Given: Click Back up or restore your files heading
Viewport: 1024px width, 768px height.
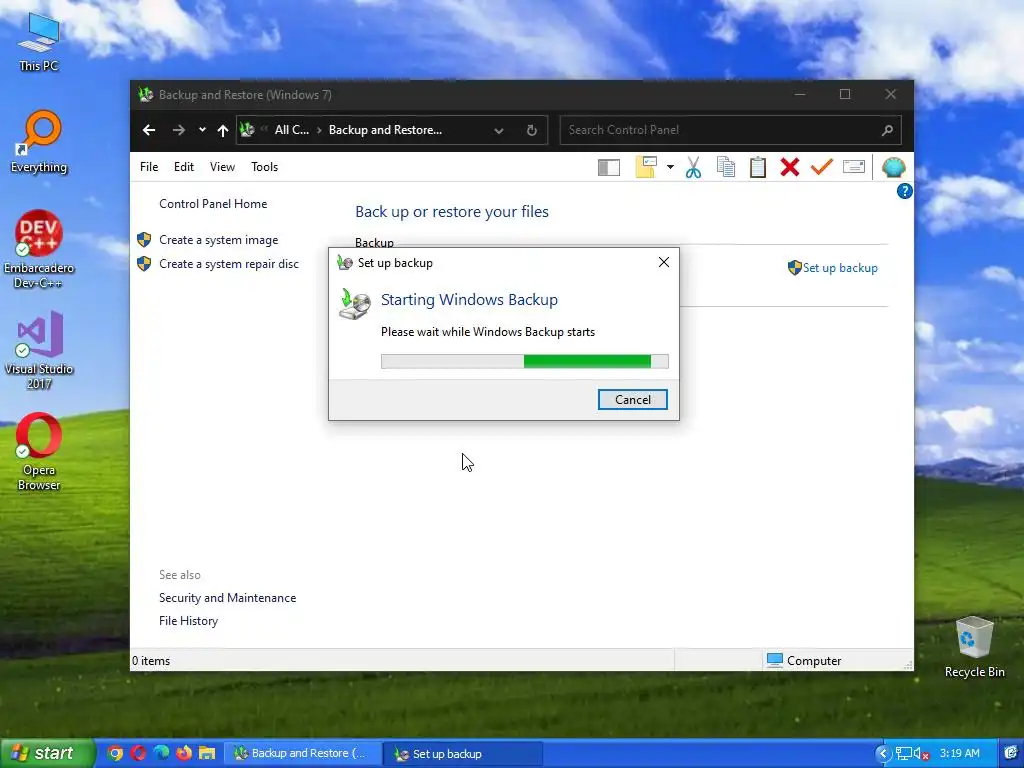Looking at the screenshot, I should pyautogui.click(x=452, y=212).
